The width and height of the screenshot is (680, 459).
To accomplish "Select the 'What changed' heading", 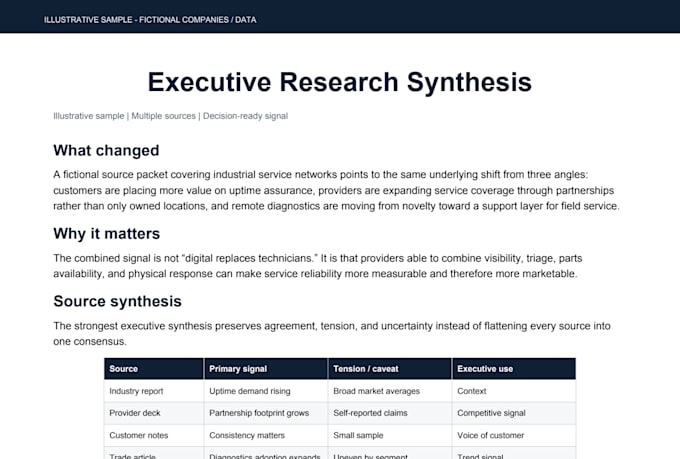I will [x=106, y=151].
